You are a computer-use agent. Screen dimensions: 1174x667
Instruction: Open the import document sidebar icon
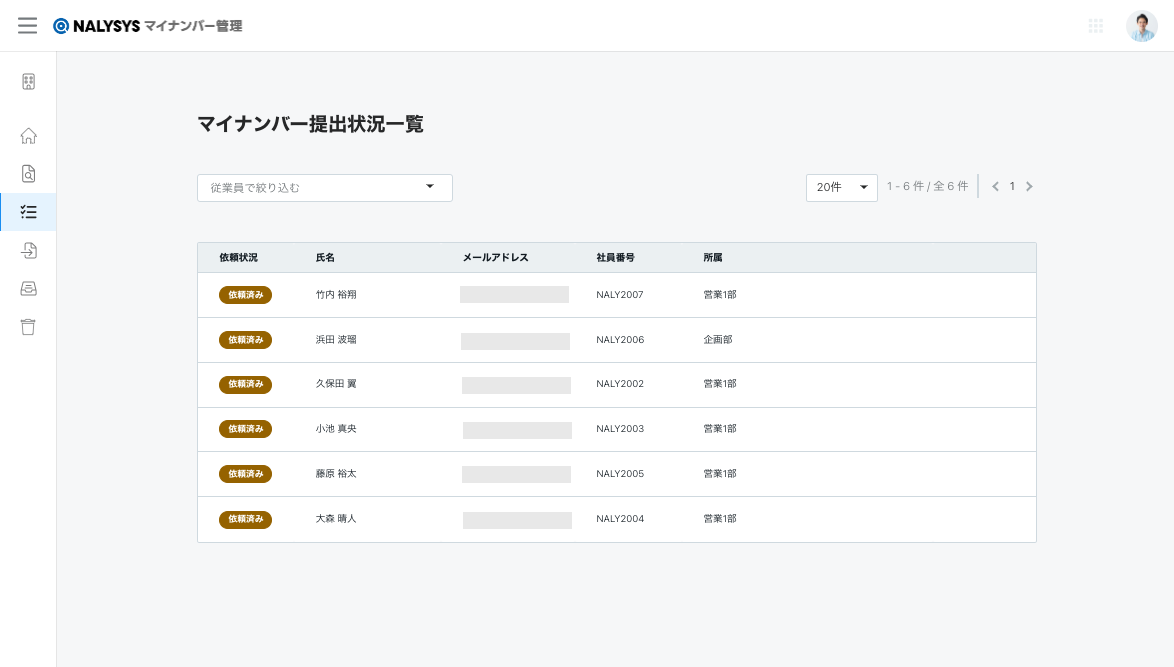pos(28,250)
